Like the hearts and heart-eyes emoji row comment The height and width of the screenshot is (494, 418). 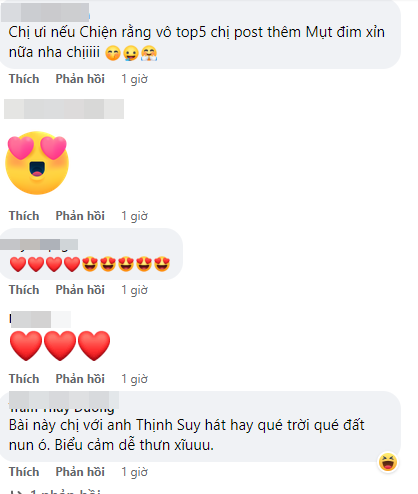[x=24, y=290]
